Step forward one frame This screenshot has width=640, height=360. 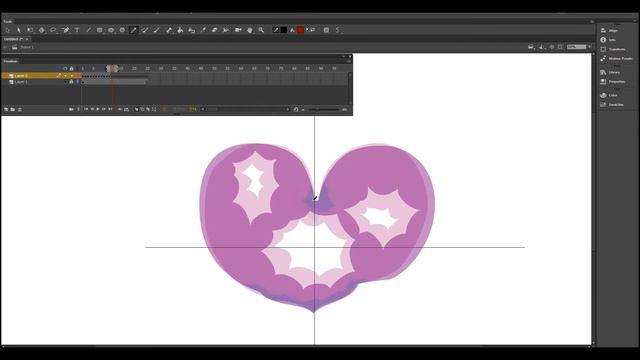coord(104,109)
